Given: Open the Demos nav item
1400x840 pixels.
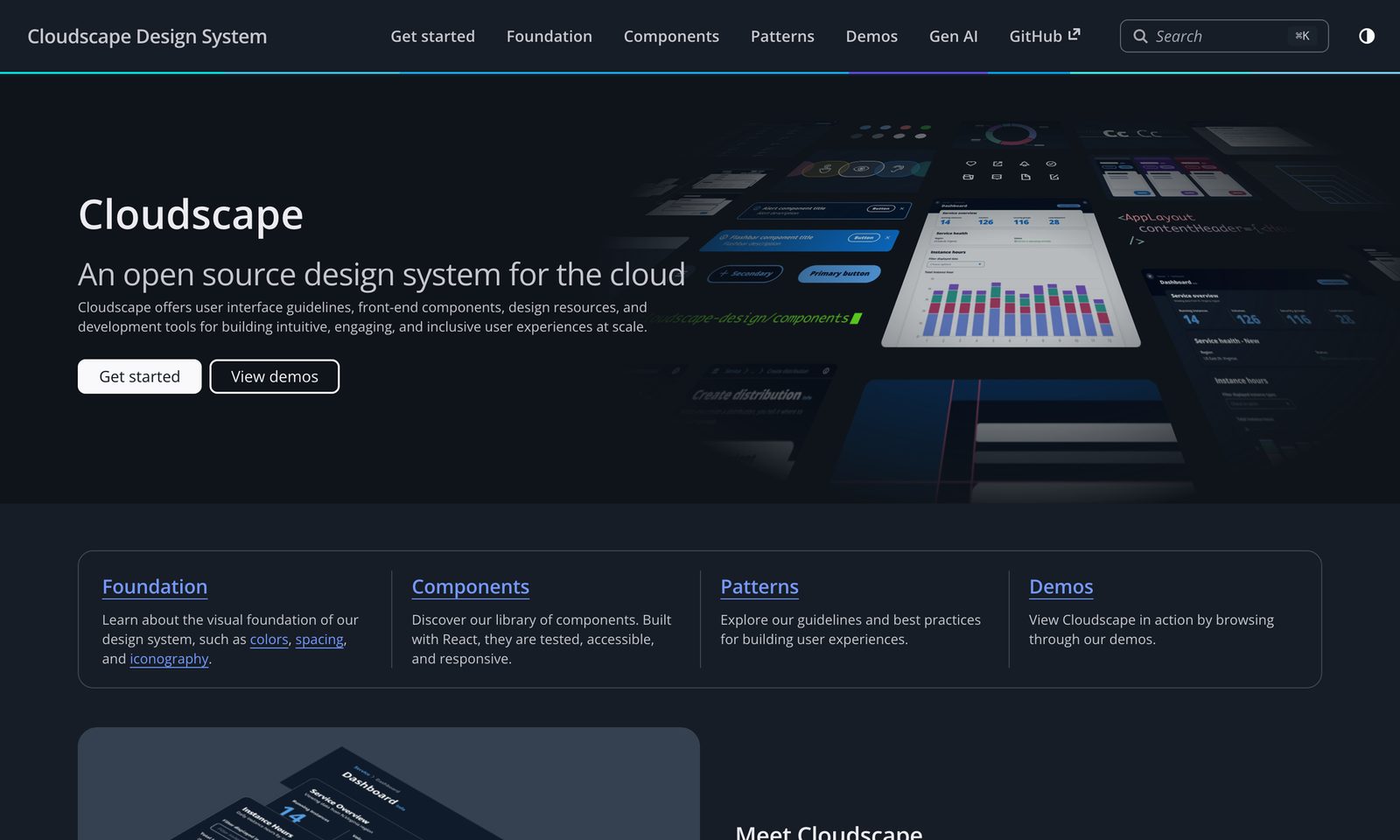Looking at the screenshot, I should coord(871,36).
